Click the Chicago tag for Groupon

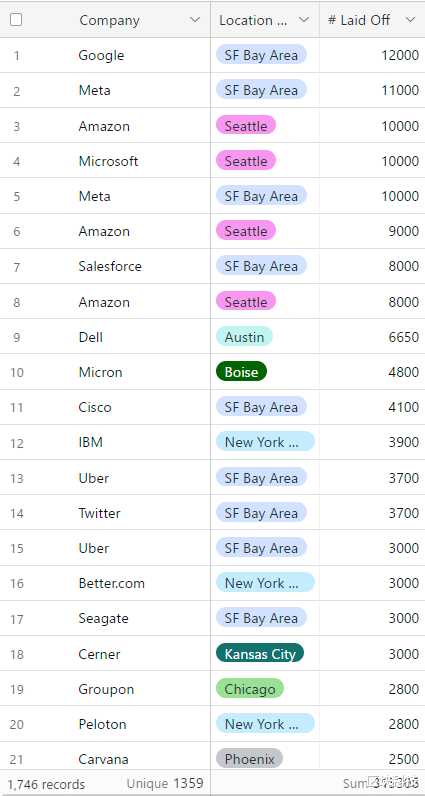[x=250, y=689]
